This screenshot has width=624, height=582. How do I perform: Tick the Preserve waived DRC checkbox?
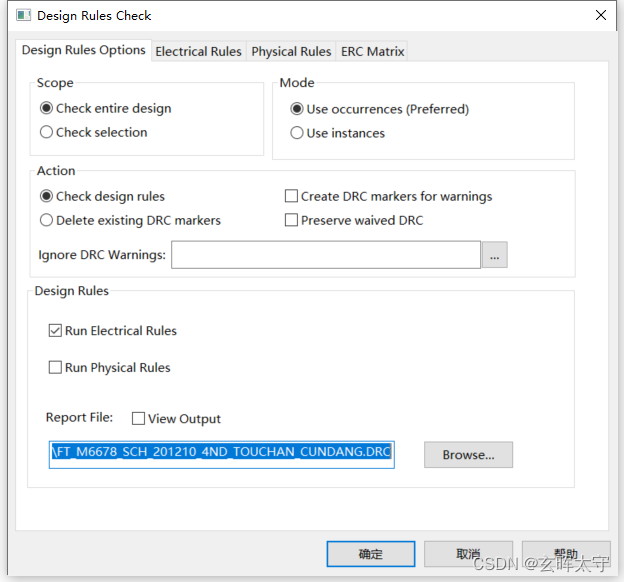pyautogui.click(x=292, y=220)
